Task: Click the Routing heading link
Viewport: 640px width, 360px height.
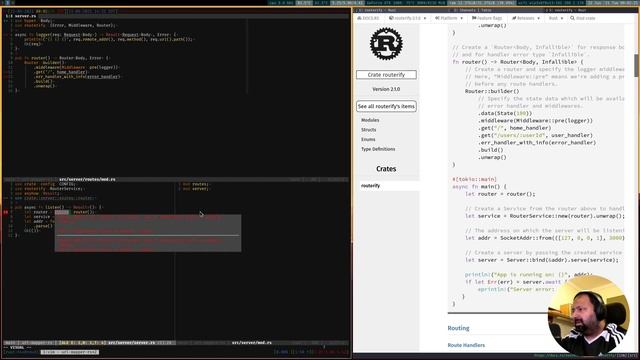Action: pos(458,328)
